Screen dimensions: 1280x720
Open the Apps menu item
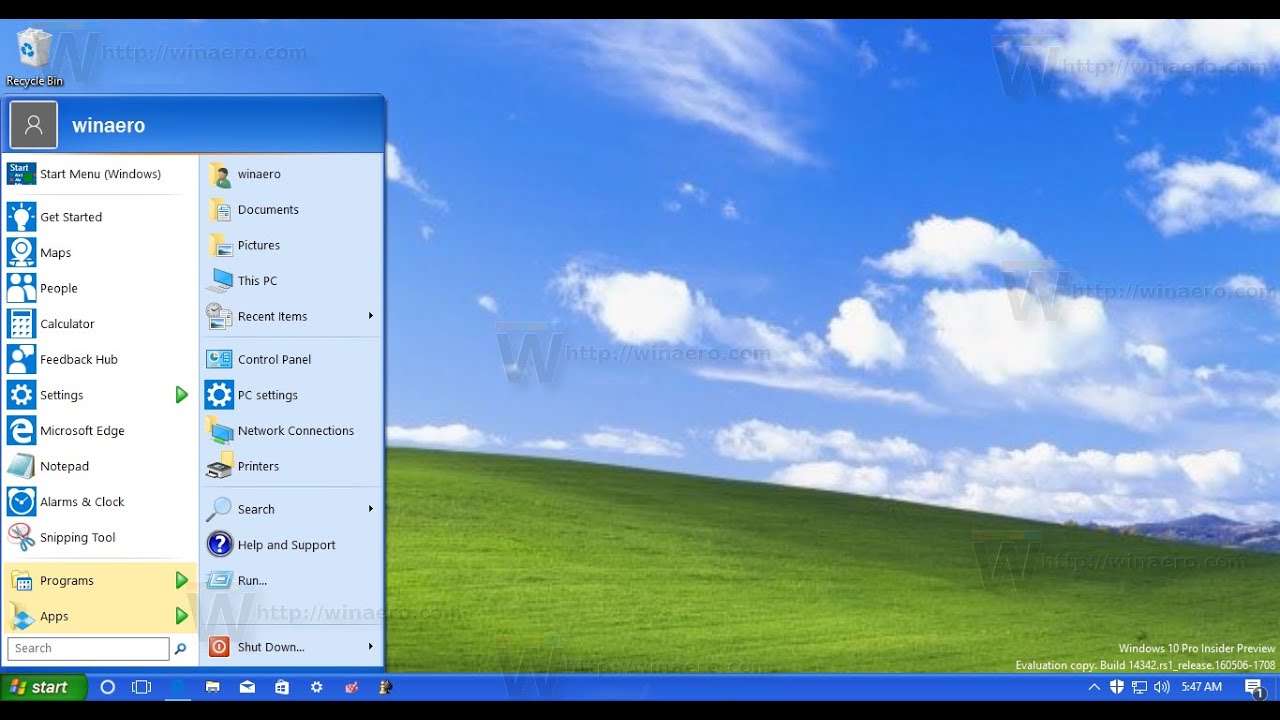(100, 616)
